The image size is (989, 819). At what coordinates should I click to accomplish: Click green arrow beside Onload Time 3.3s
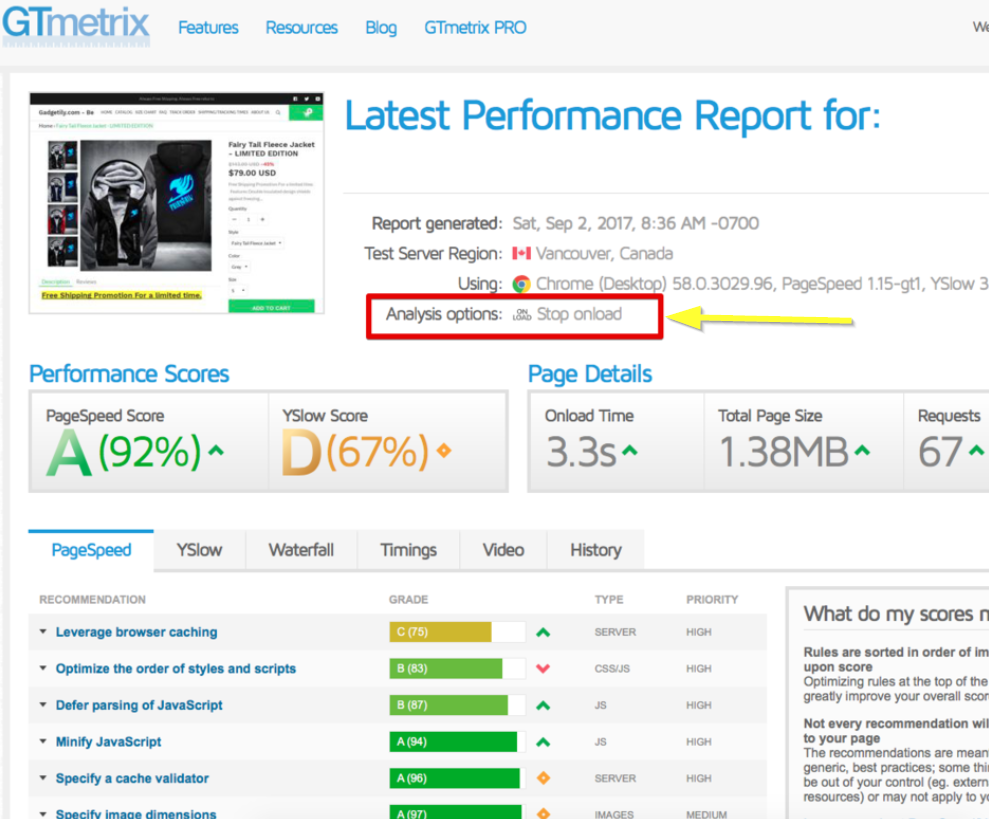coord(629,451)
